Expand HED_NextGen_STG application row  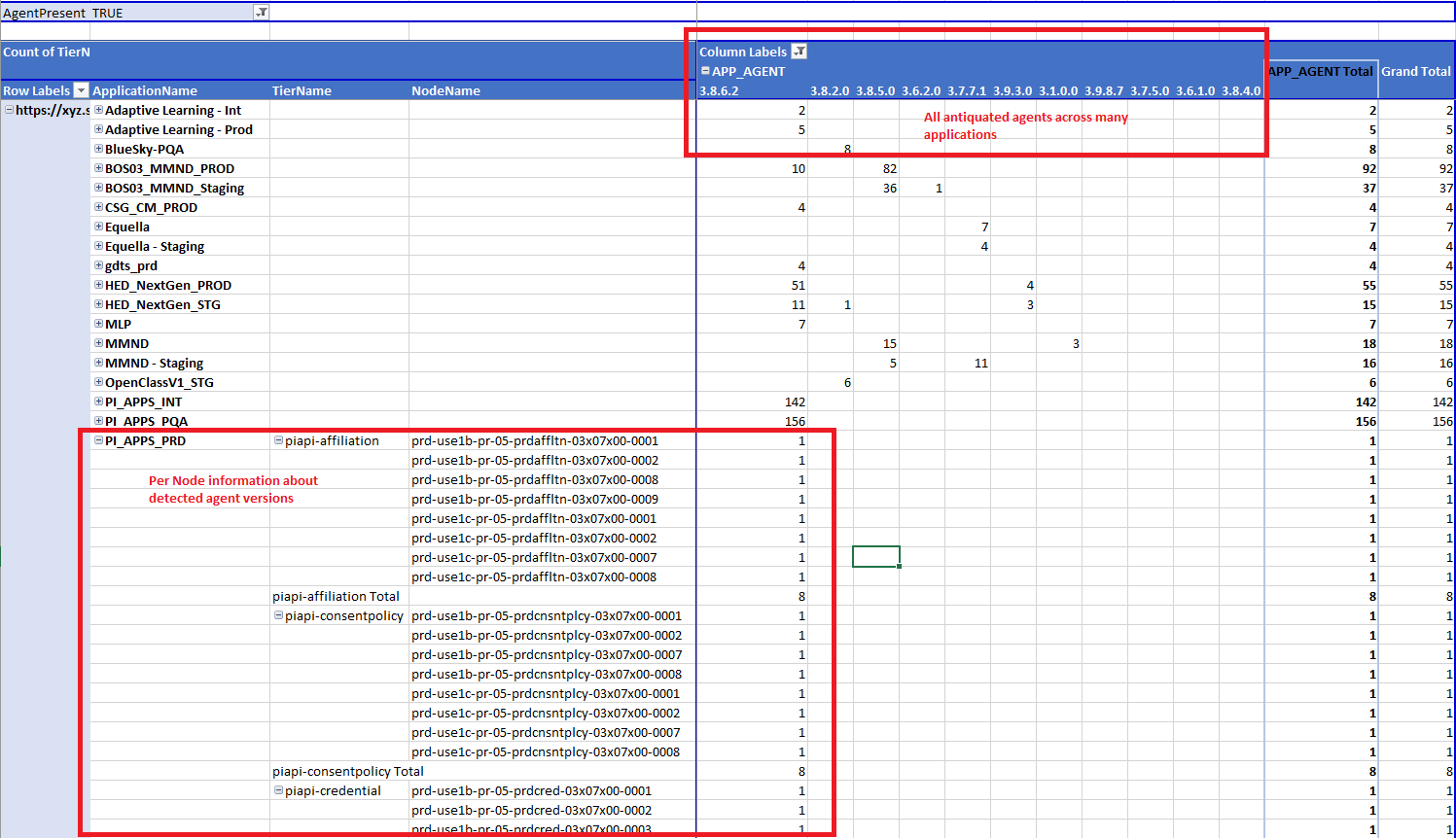point(98,304)
